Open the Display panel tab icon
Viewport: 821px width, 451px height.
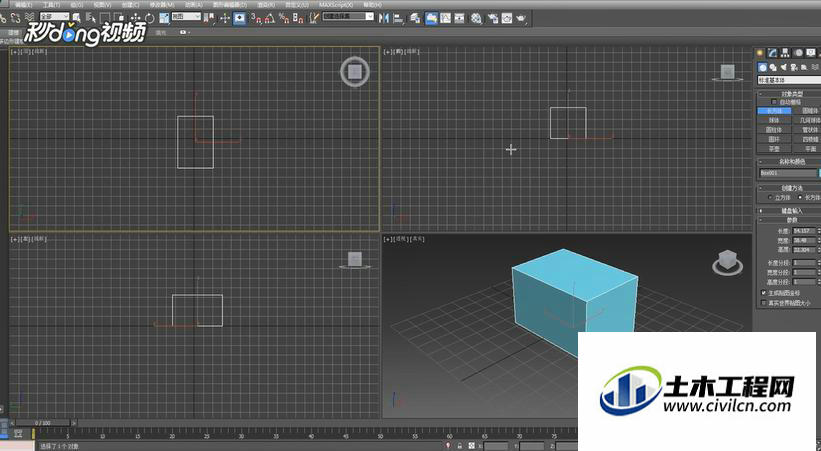tap(811, 52)
